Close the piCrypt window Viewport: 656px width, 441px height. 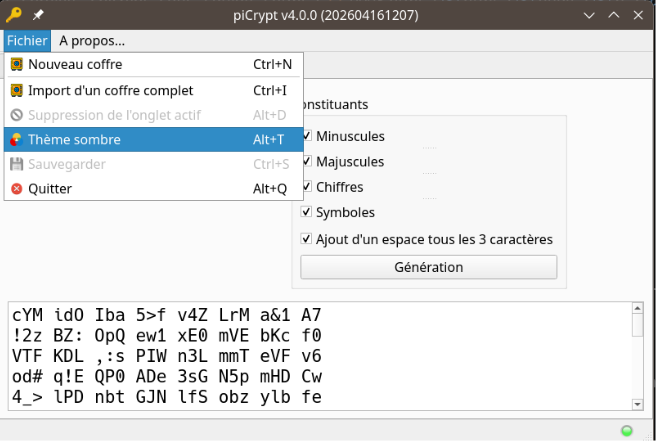tap(638, 15)
